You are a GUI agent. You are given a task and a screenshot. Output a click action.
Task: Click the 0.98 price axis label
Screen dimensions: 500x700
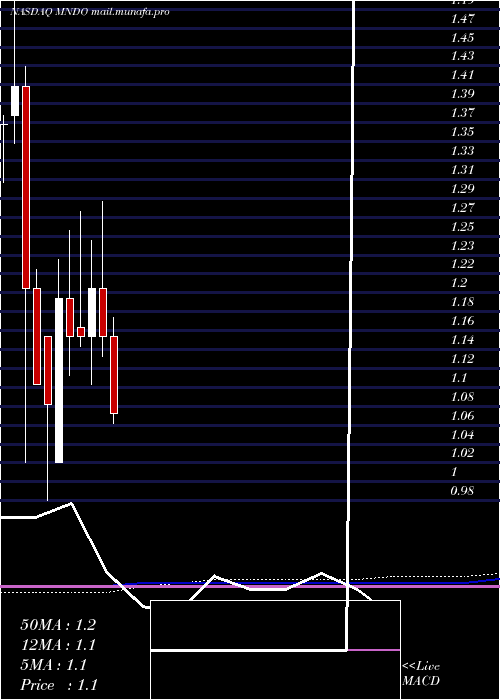point(462,491)
